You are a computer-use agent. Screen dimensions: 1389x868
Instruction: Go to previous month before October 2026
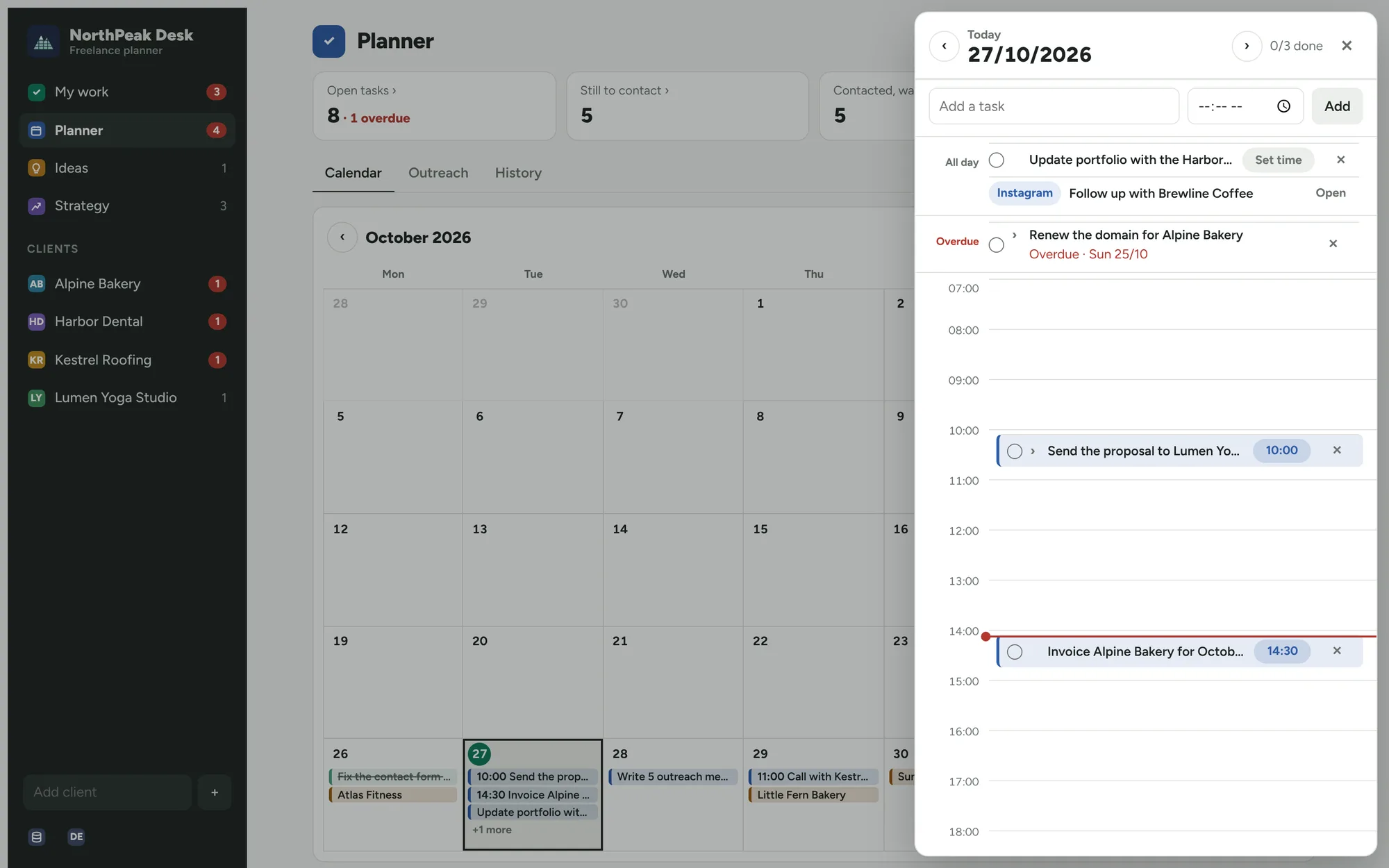(342, 237)
